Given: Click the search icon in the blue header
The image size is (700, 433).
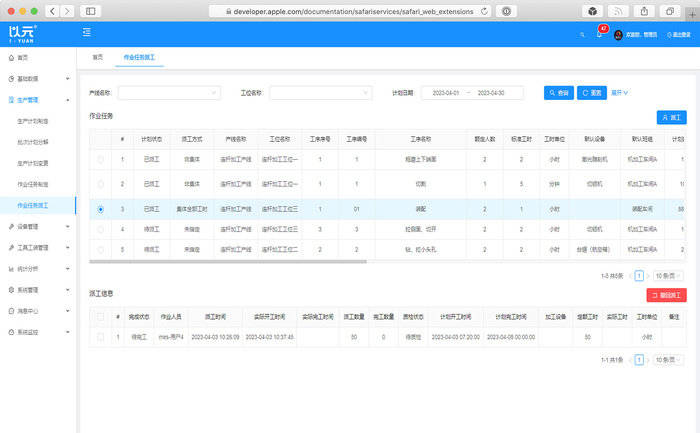Looking at the screenshot, I should pyautogui.click(x=582, y=34).
